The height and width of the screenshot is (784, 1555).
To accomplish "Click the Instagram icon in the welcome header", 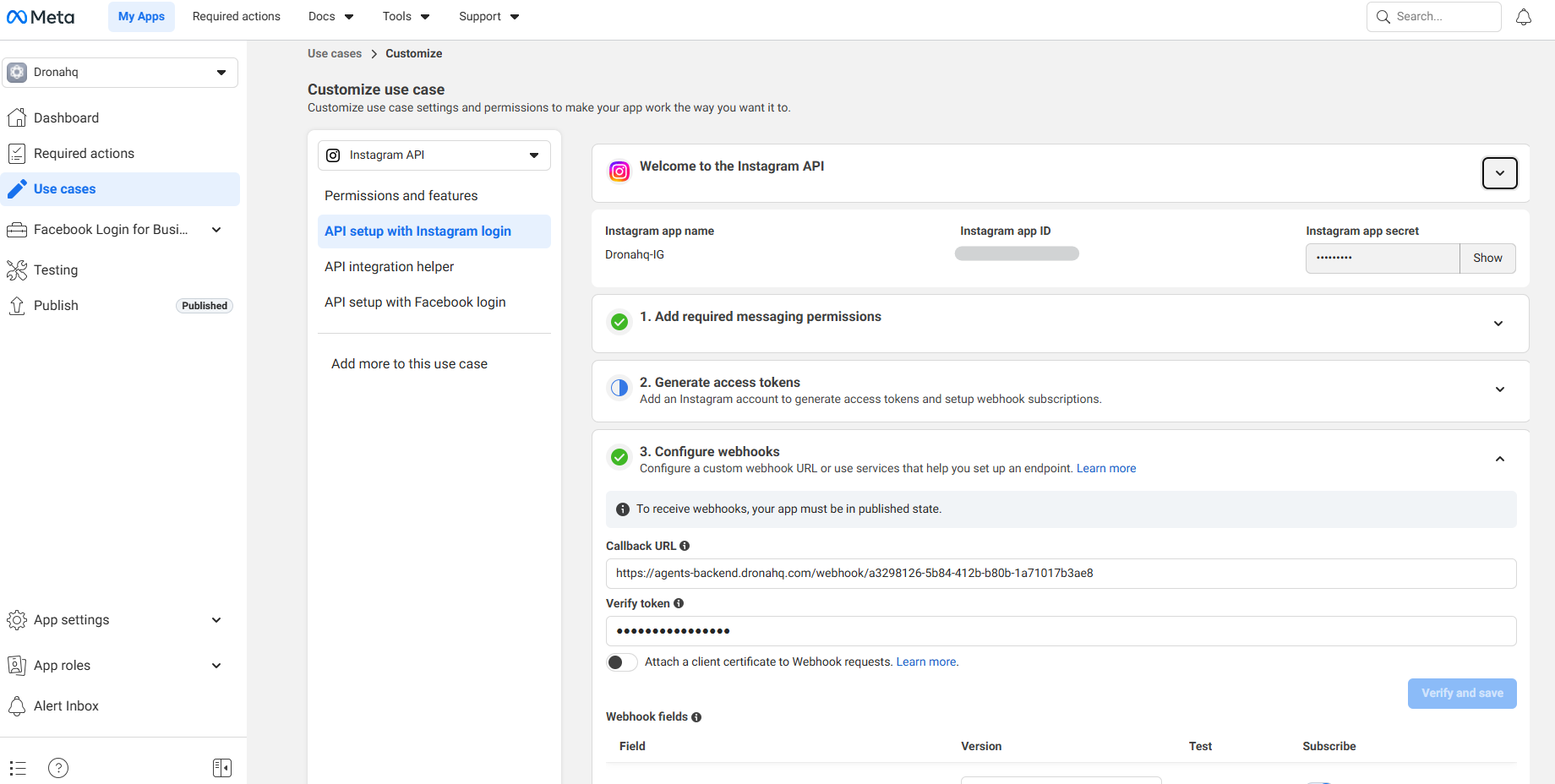I will point(619,171).
